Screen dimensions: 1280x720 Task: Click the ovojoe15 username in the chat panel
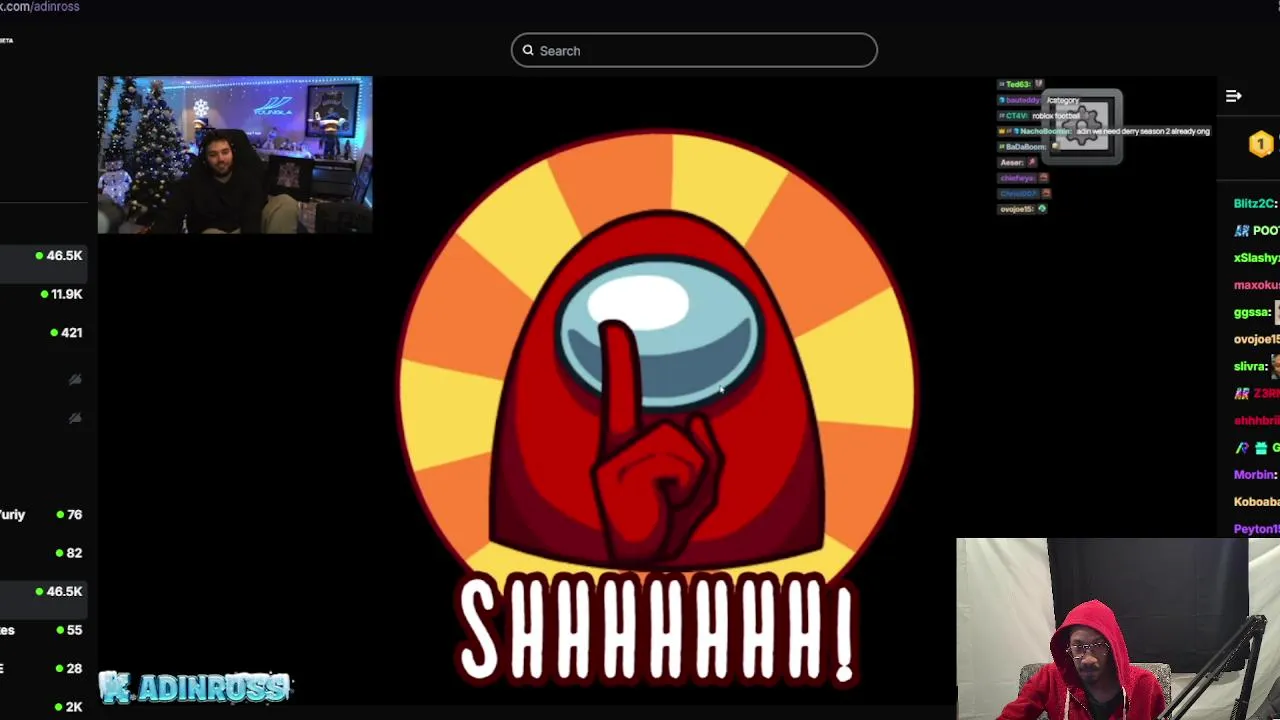(x=1256, y=339)
